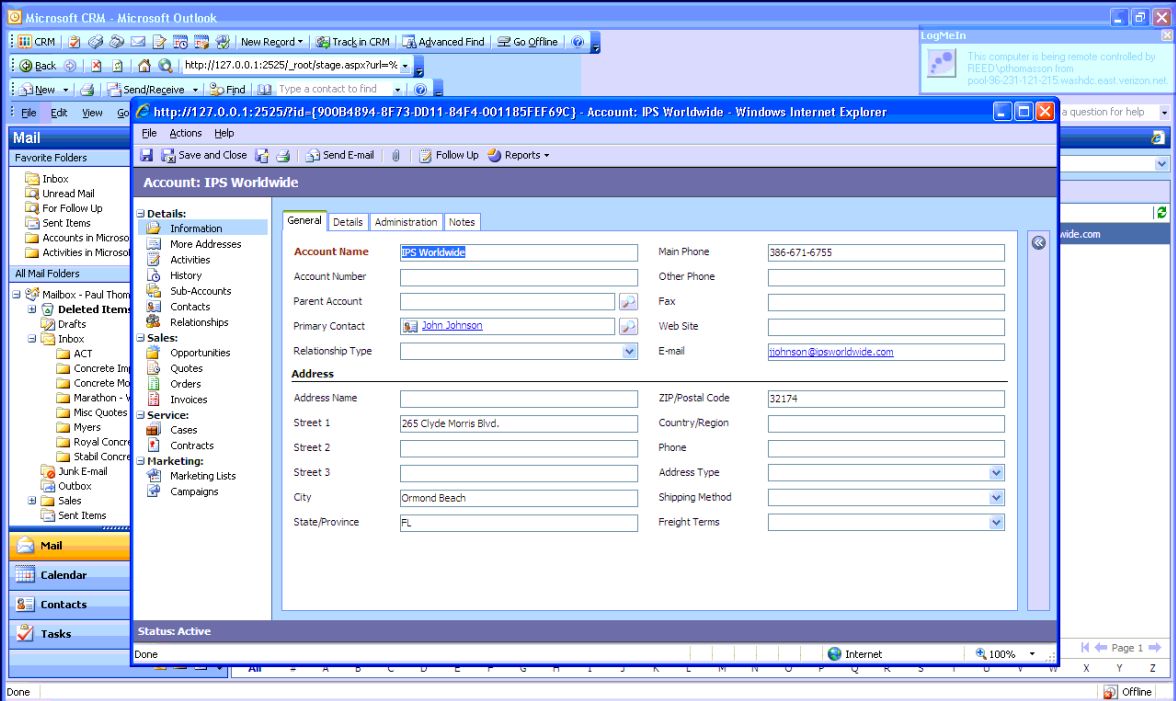Open Invoices under Sales
1176x701 pixels.
point(188,400)
